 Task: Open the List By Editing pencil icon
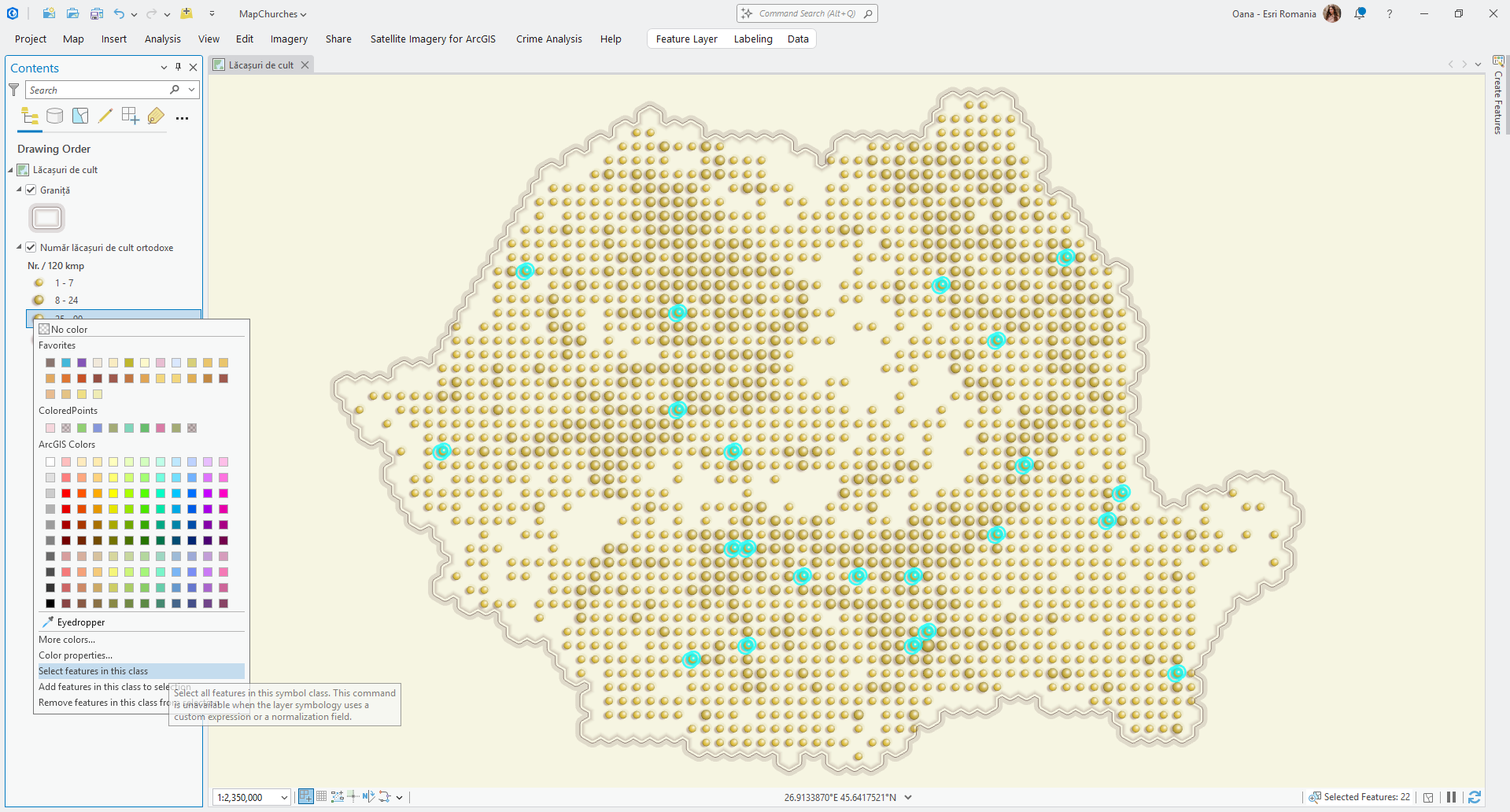click(105, 116)
